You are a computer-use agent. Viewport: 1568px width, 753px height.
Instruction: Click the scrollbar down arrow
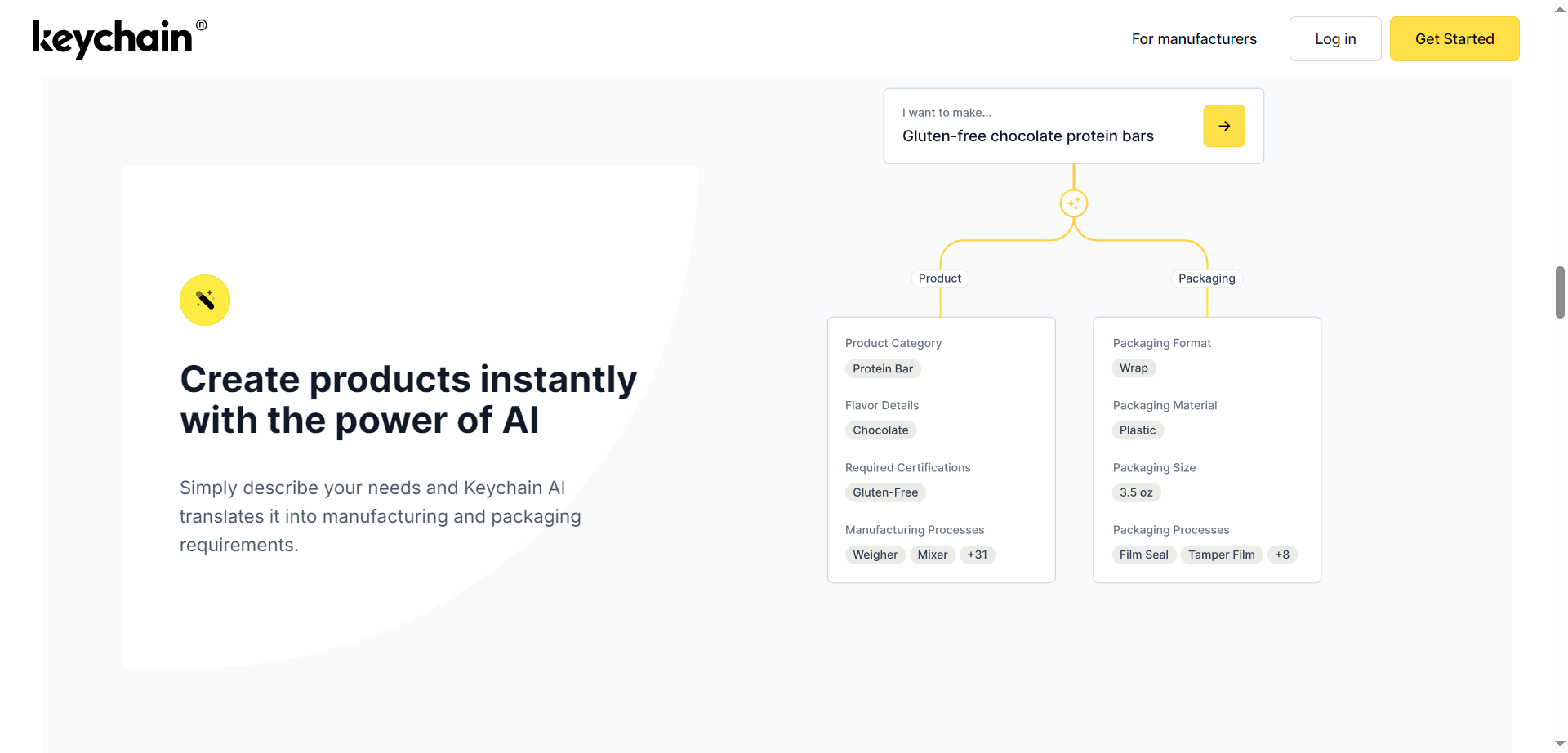pyautogui.click(x=1560, y=744)
